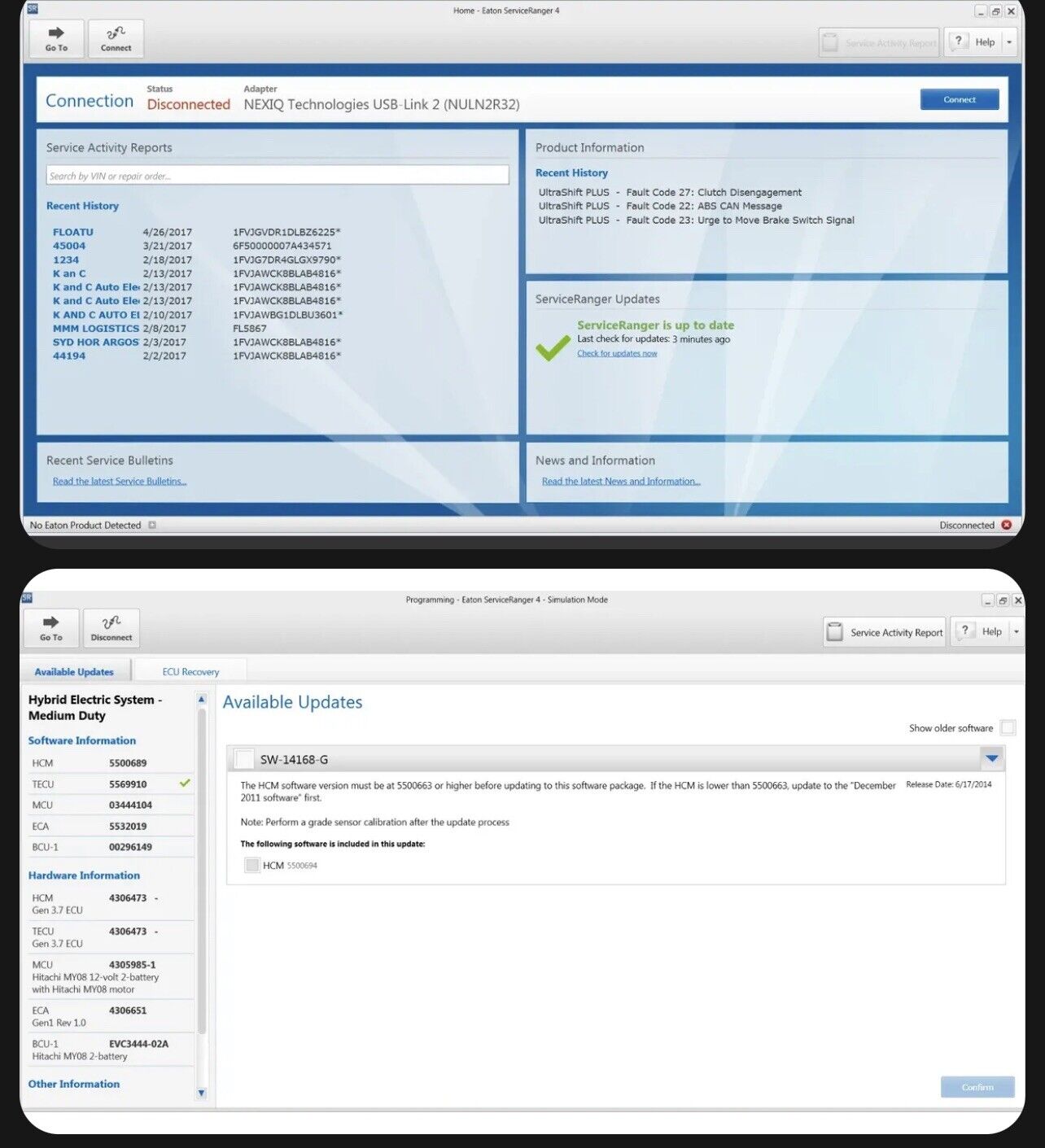Open Help button in Programming window

pos(982,631)
